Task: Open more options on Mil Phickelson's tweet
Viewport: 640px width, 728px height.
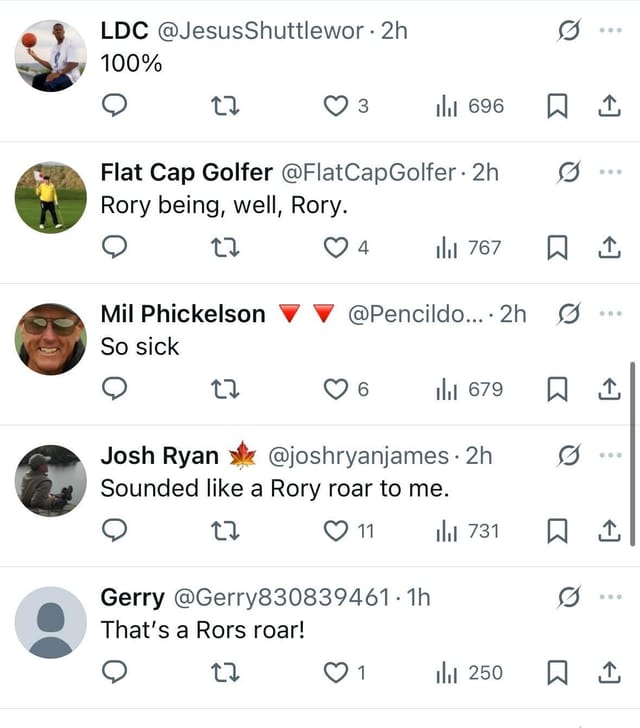Action: pos(611,315)
